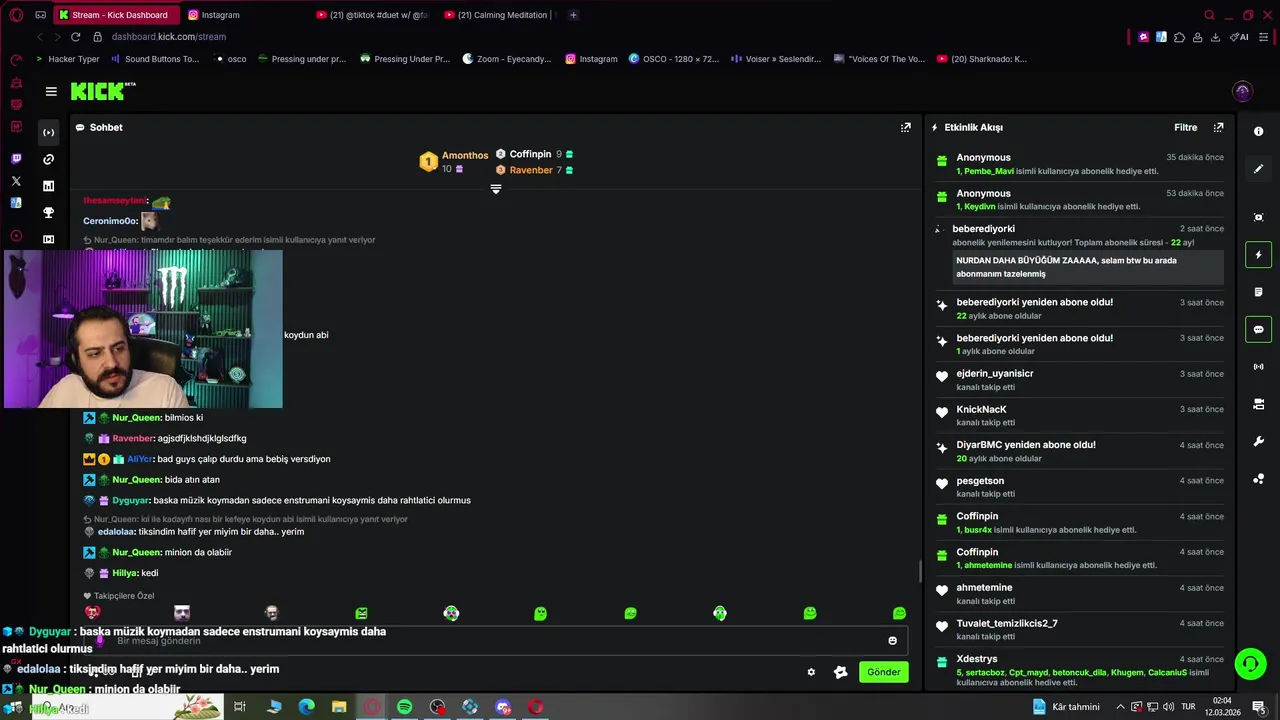
Task: Click username Ravenber in leaderboard
Action: click(531, 170)
